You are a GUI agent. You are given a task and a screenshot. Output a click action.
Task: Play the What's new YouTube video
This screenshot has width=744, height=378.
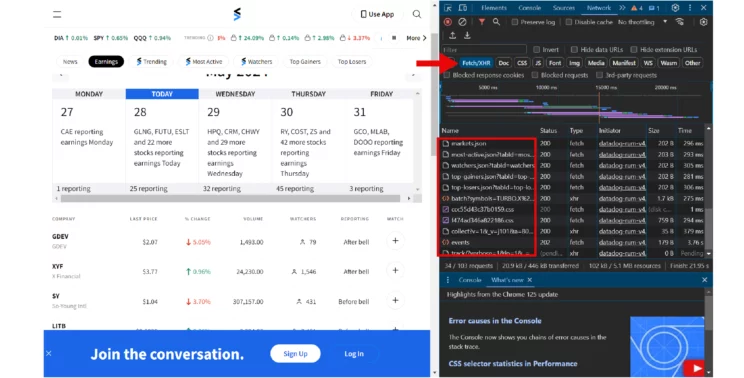pos(696,368)
